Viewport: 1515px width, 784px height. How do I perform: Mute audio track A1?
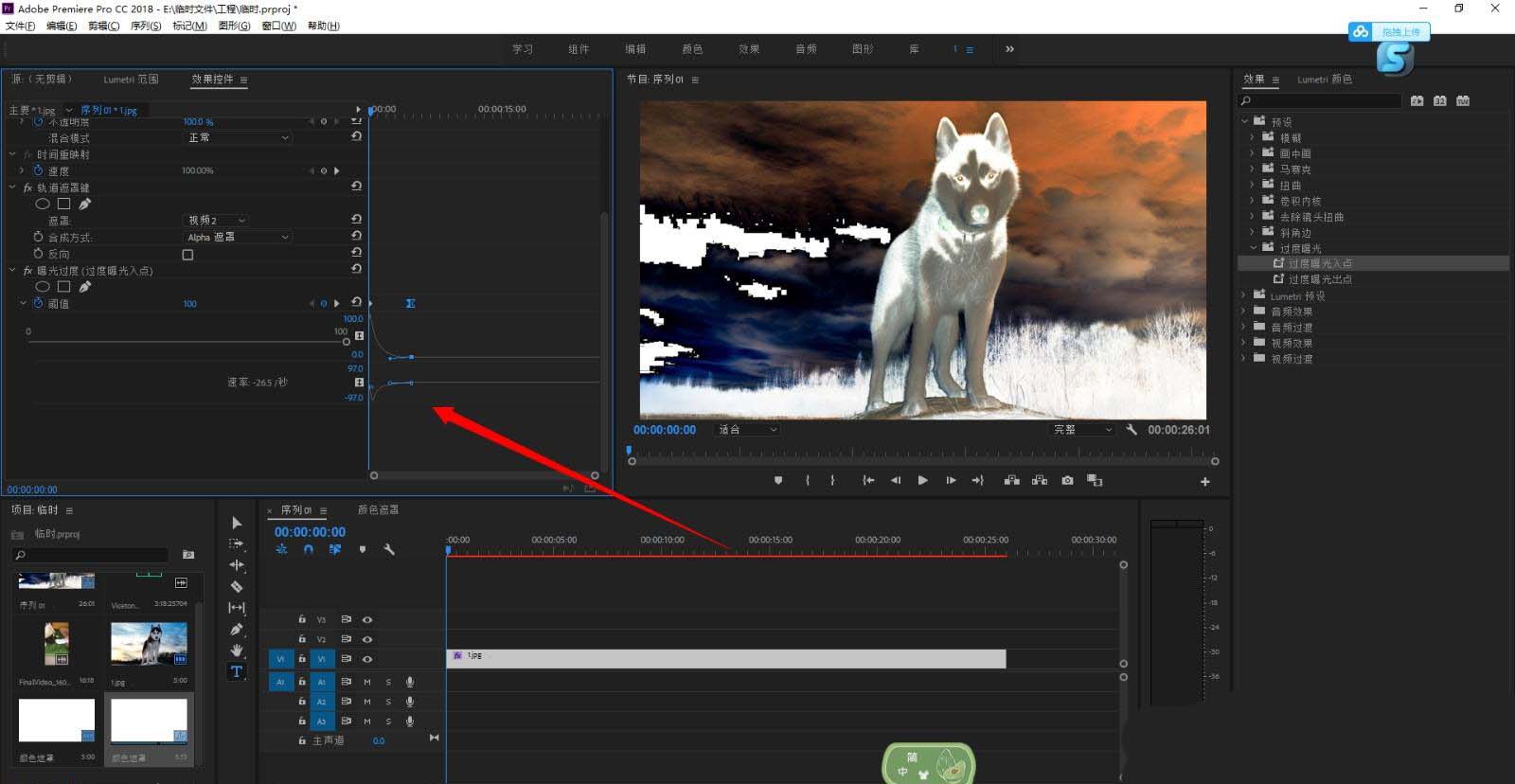pyautogui.click(x=367, y=682)
